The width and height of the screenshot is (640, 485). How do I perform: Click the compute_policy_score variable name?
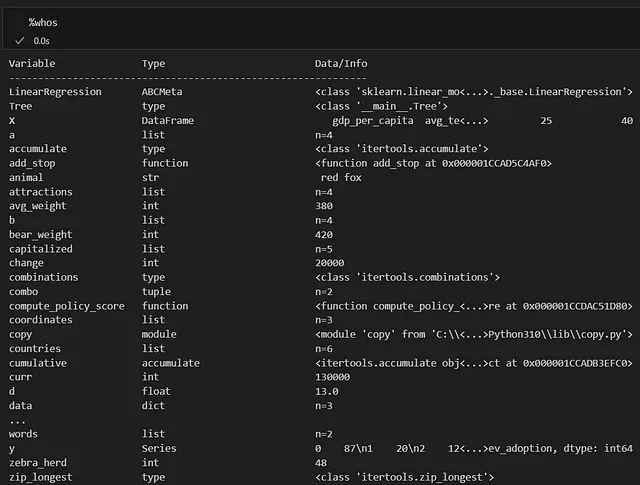67,306
